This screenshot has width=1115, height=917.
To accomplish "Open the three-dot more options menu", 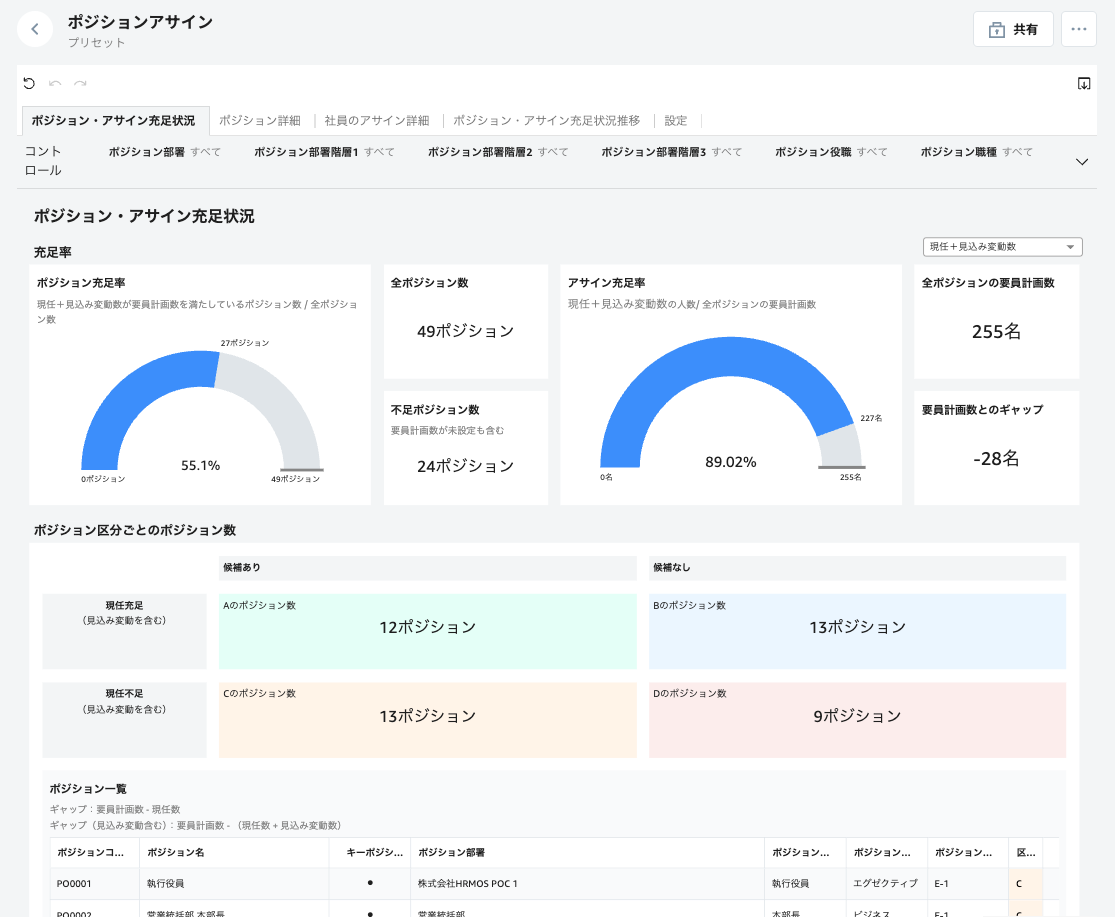I will [1078, 30].
